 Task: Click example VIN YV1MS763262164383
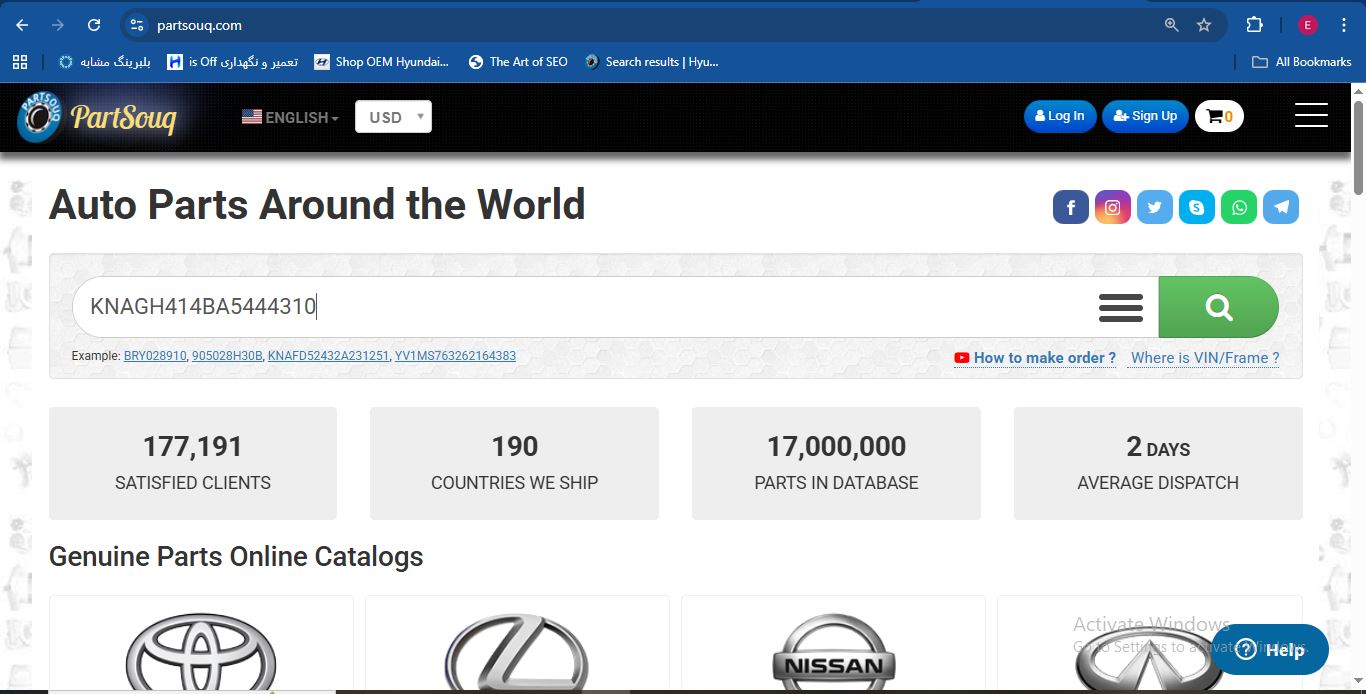(455, 356)
